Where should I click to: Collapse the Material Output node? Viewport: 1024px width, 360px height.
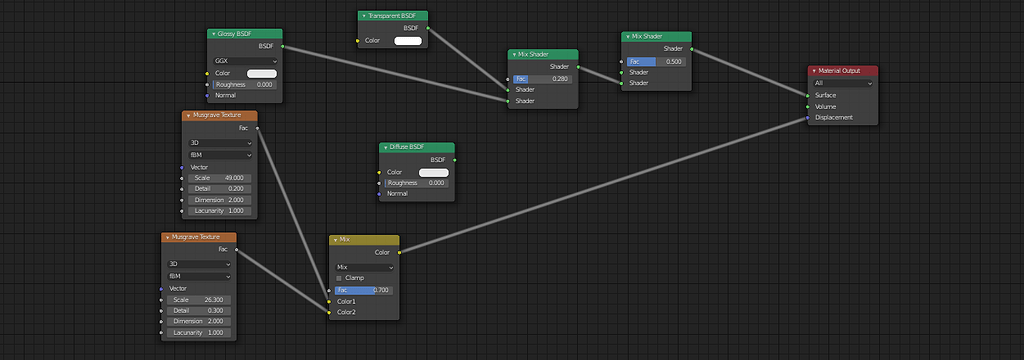click(x=814, y=71)
